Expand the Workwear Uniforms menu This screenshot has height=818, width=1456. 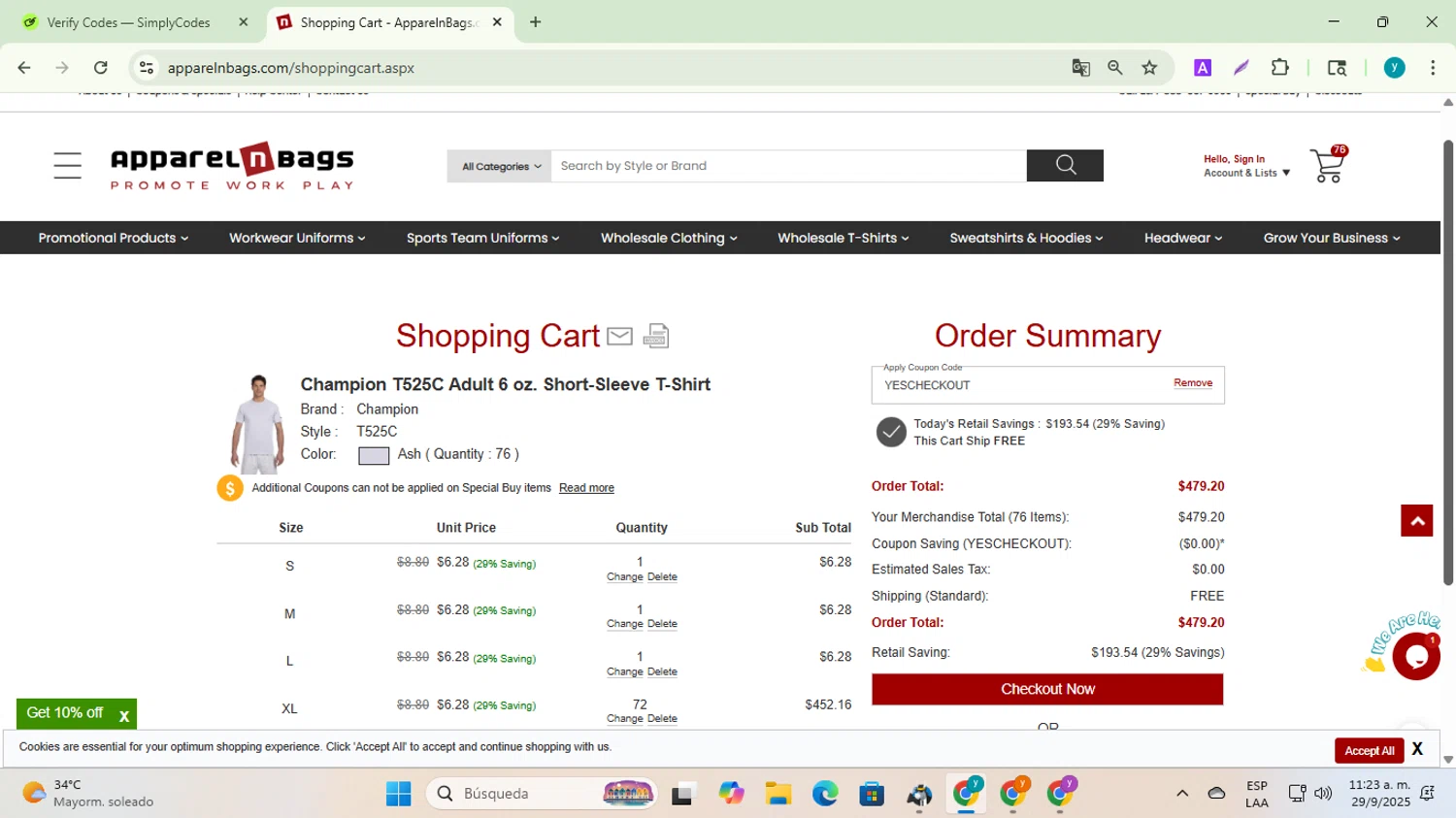(297, 238)
